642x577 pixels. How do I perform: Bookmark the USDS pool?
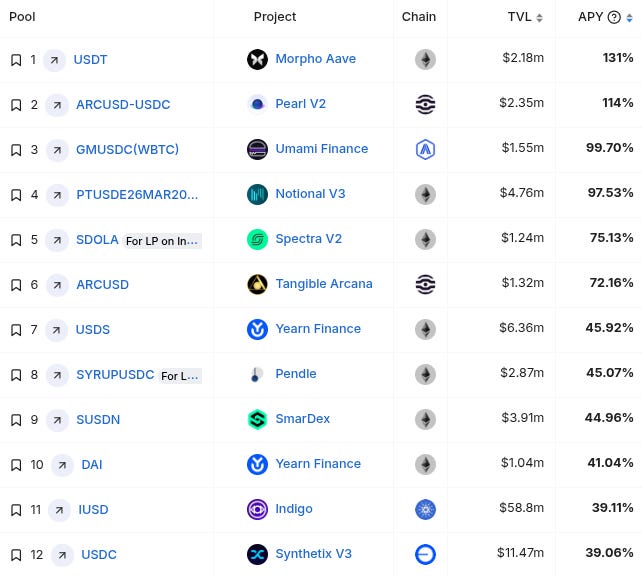[16, 330]
